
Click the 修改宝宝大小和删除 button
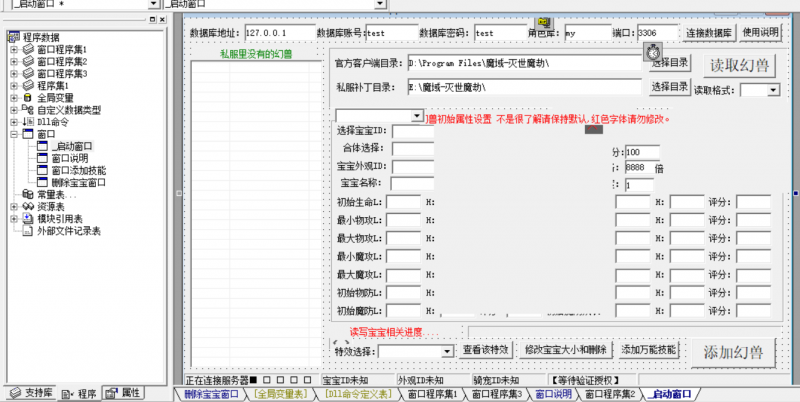tap(565, 350)
